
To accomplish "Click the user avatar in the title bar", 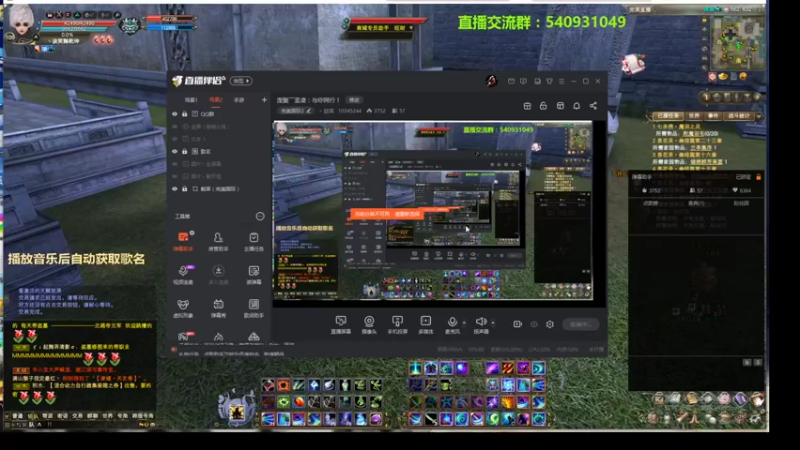I will pyautogui.click(x=491, y=81).
